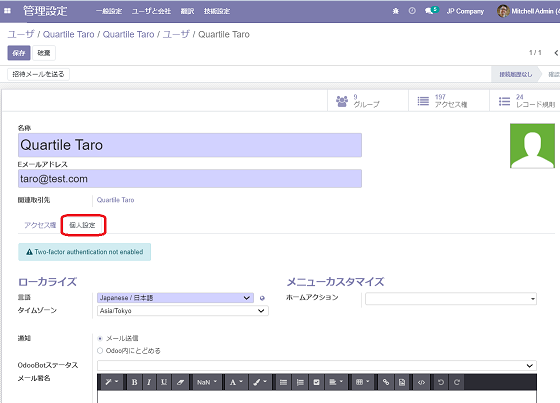Click the 197 アクセス権 stat button
Screen dimensions: 560x403
tap(449, 101)
